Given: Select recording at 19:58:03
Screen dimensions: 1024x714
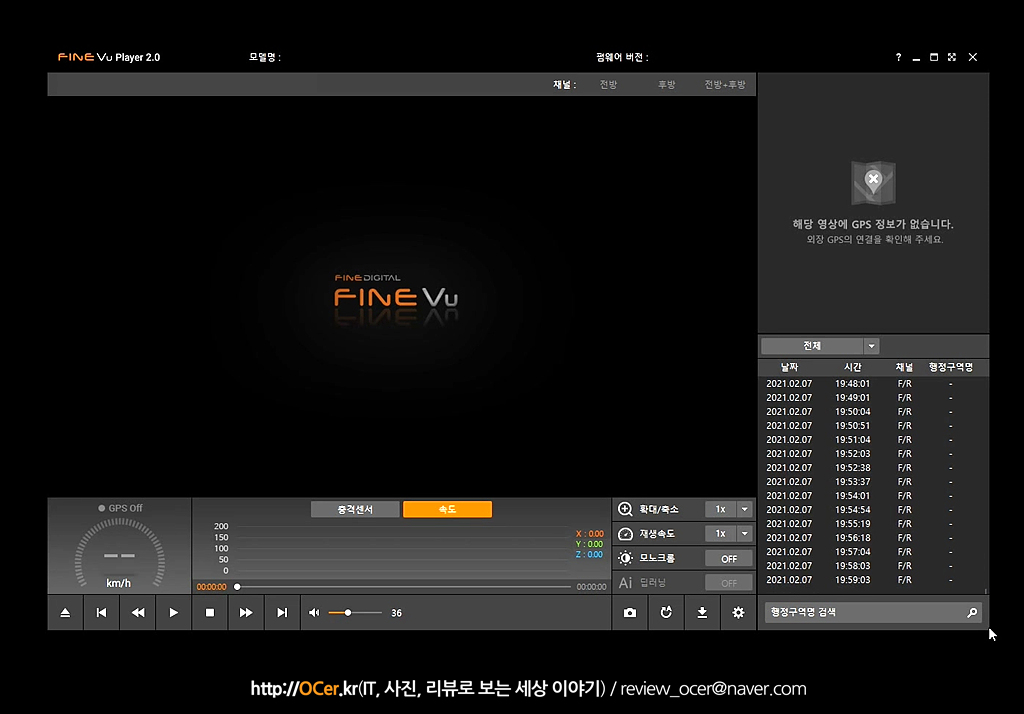Looking at the screenshot, I should (872, 566).
